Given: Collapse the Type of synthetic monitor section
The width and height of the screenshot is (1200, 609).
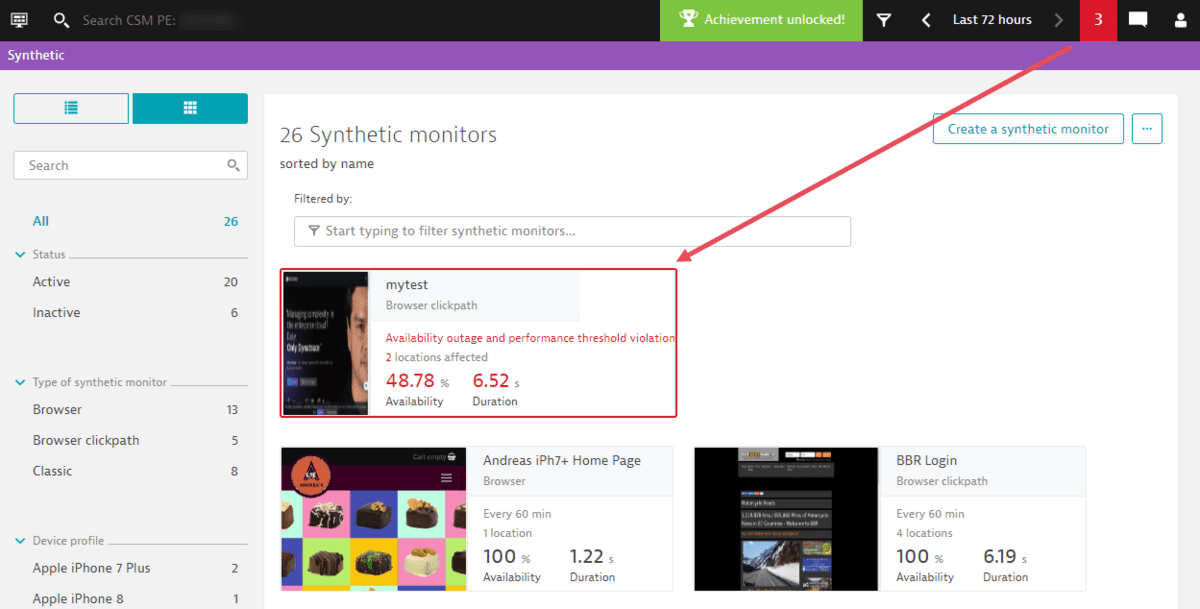Looking at the screenshot, I should point(20,382).
